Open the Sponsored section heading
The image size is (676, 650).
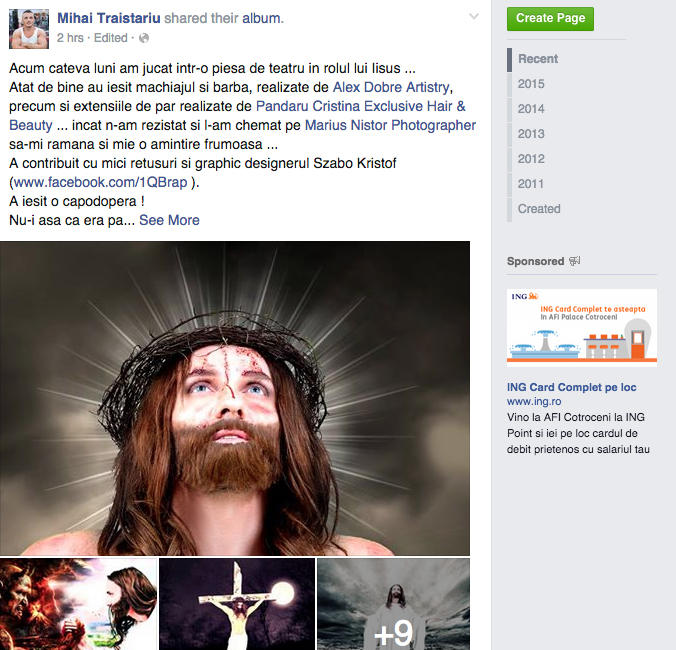coord(535,261)
